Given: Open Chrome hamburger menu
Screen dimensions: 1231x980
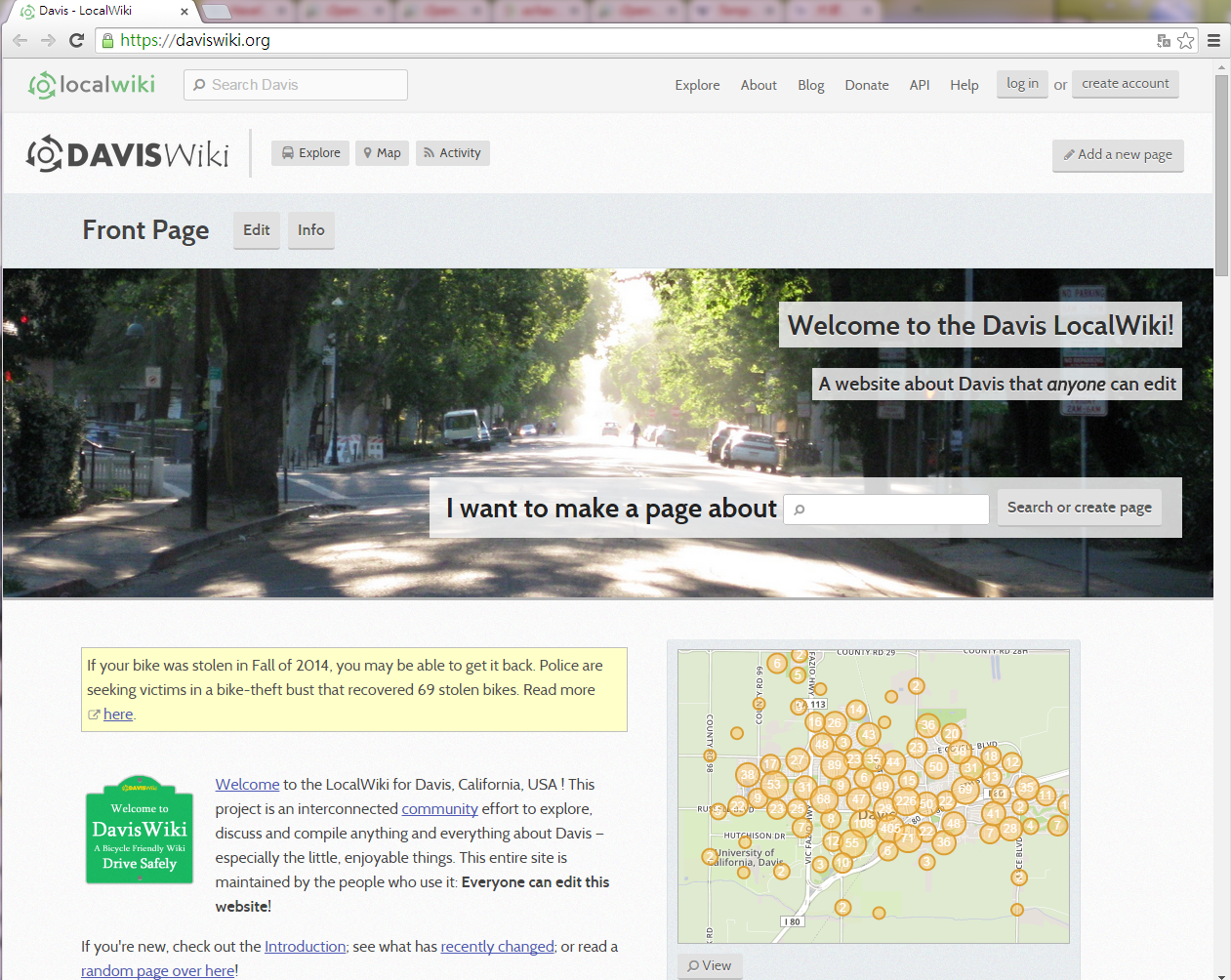Looking at the screenshot, I should click(x=1213, y=40).
